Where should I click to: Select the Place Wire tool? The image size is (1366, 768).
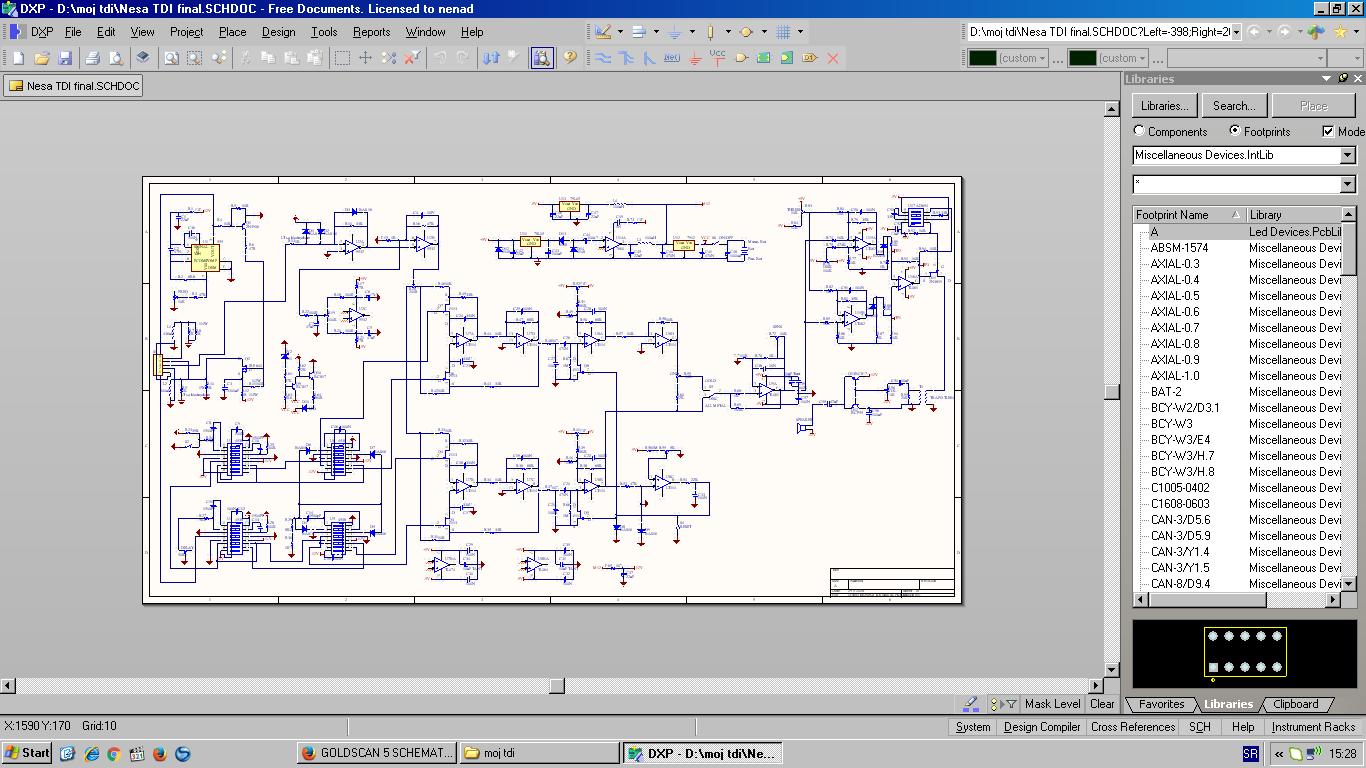604,58
